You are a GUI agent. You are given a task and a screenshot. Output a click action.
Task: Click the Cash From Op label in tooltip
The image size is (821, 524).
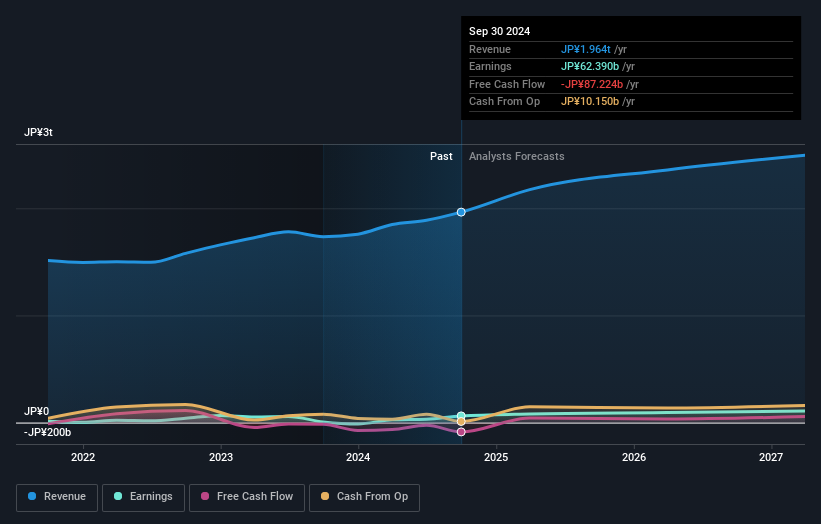504,102
